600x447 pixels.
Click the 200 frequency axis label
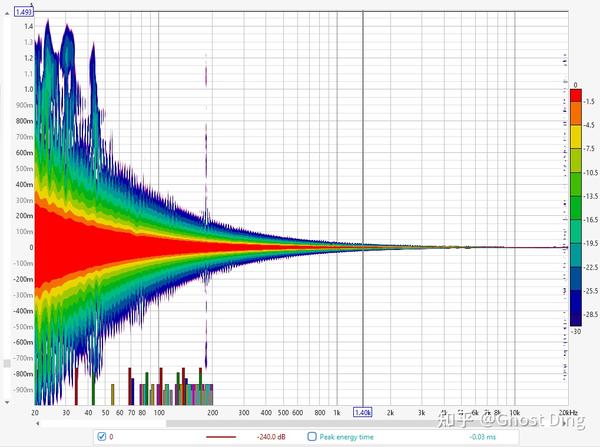(x=212, y=413)
